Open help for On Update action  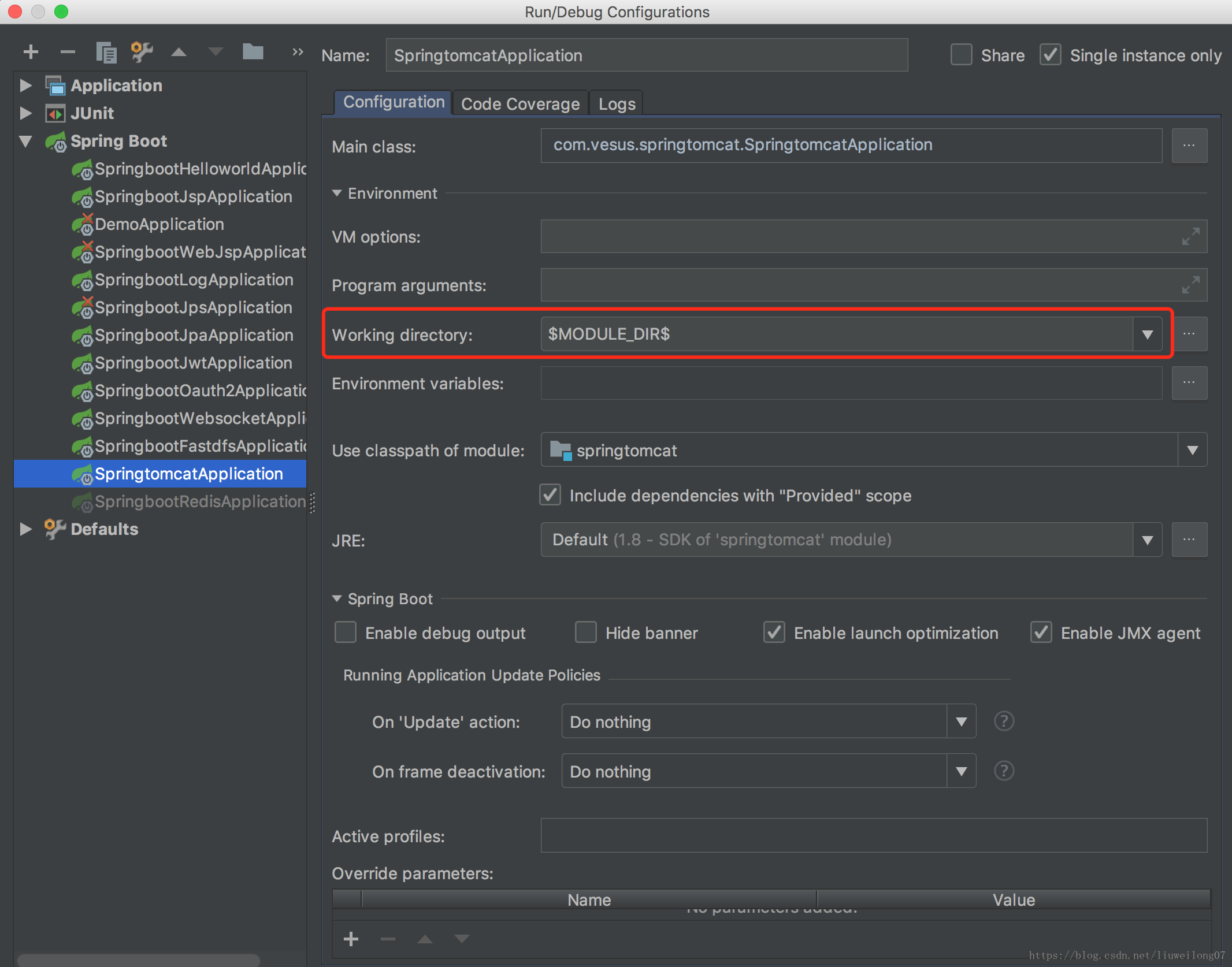(x=1004, y=721)
